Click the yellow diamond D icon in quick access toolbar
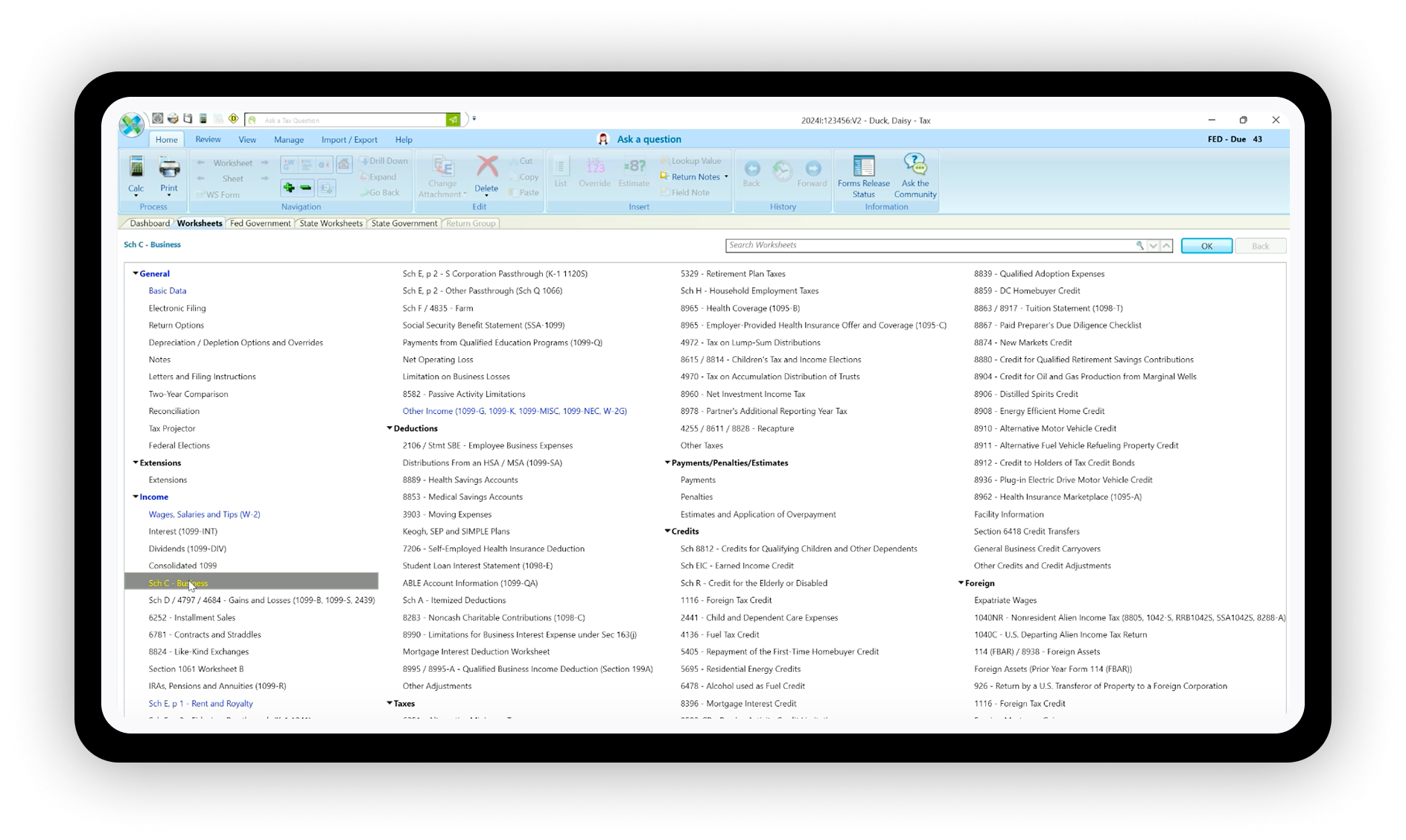 pyautogui.click(x=233, y=119)
